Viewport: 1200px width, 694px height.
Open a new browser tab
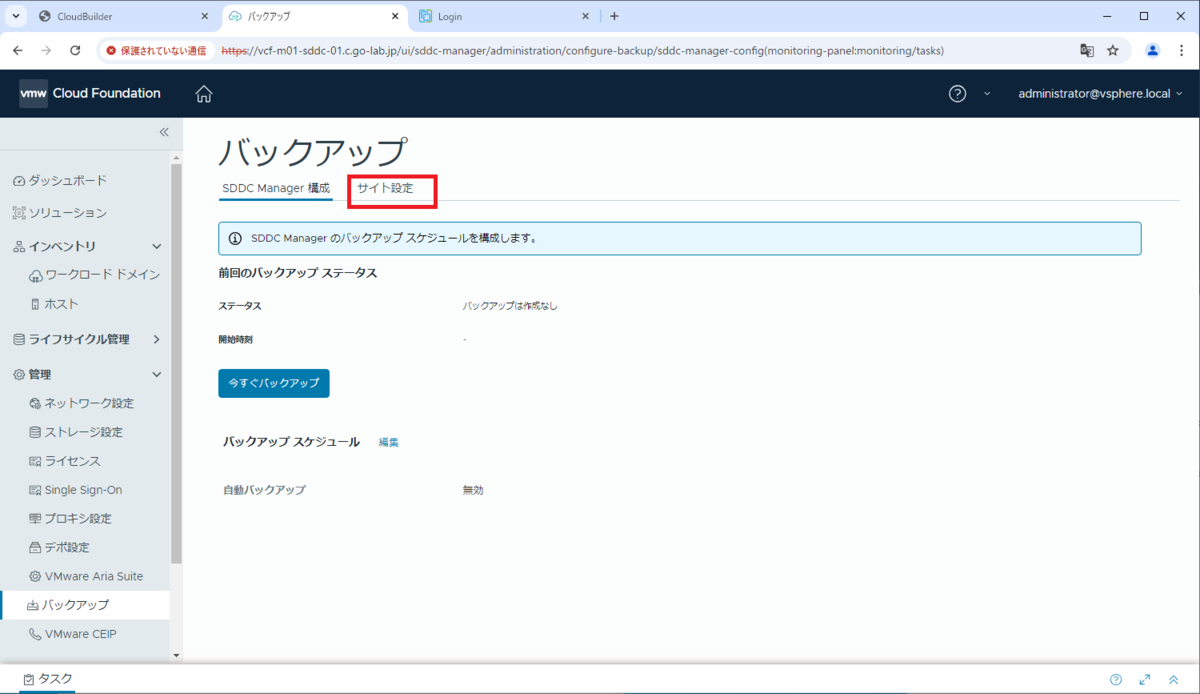click(614, 16)
